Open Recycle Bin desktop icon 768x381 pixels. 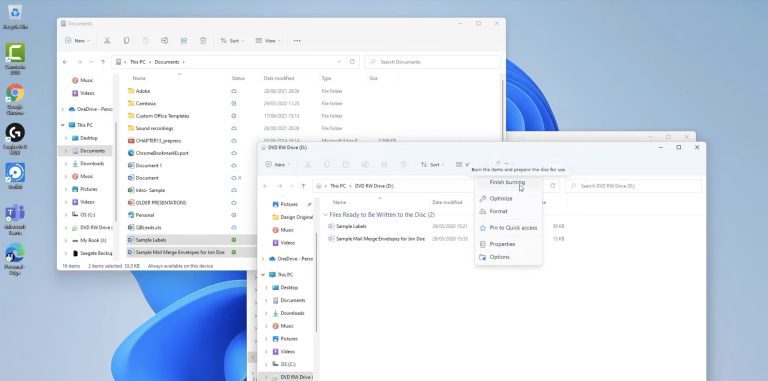pyautogui.click(x=15, y=17)
